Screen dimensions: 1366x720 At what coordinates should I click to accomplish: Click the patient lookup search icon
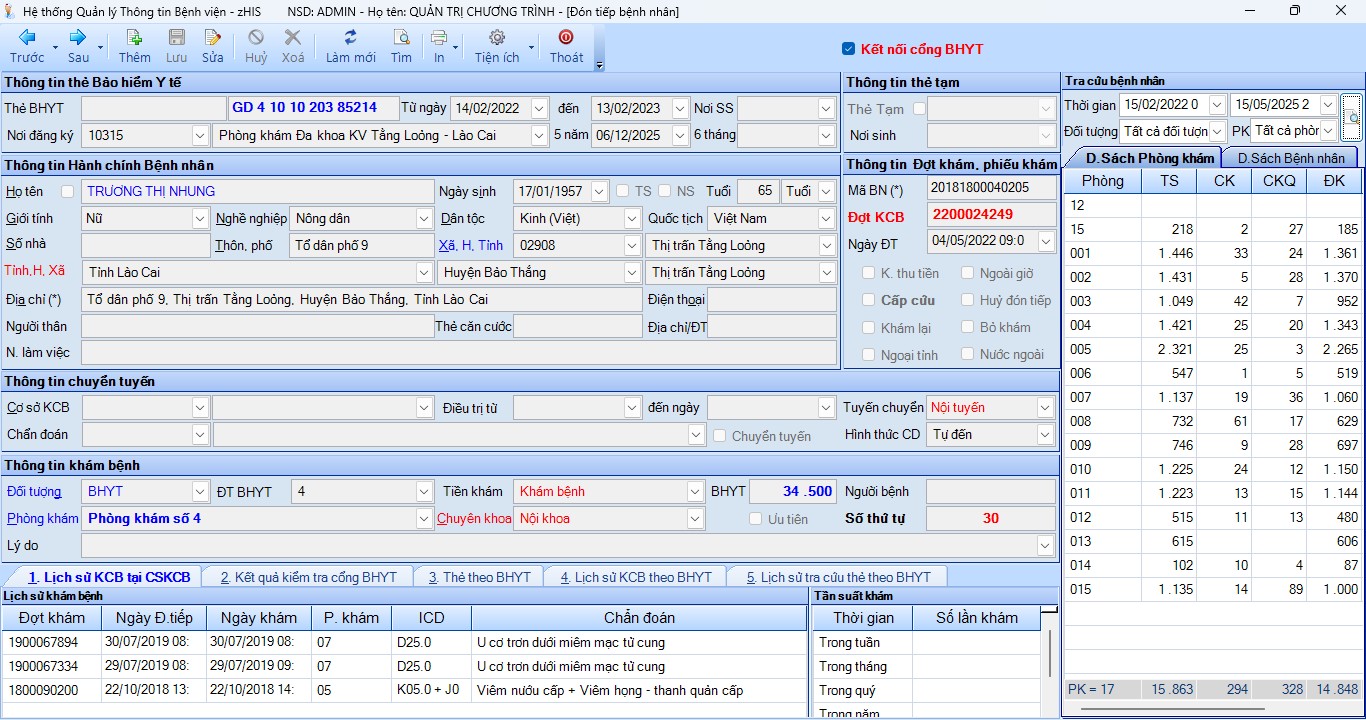pyautogui.click(x=1351, y=118)
